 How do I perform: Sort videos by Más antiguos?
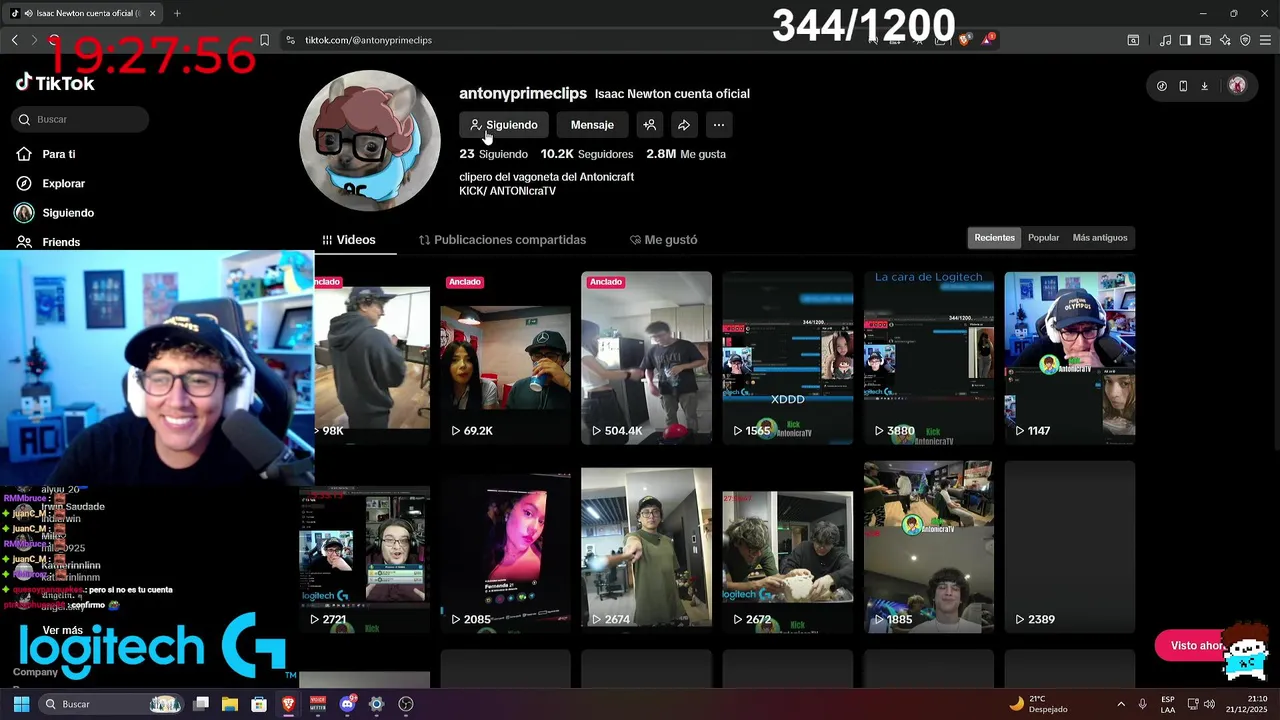point(1100,238)
